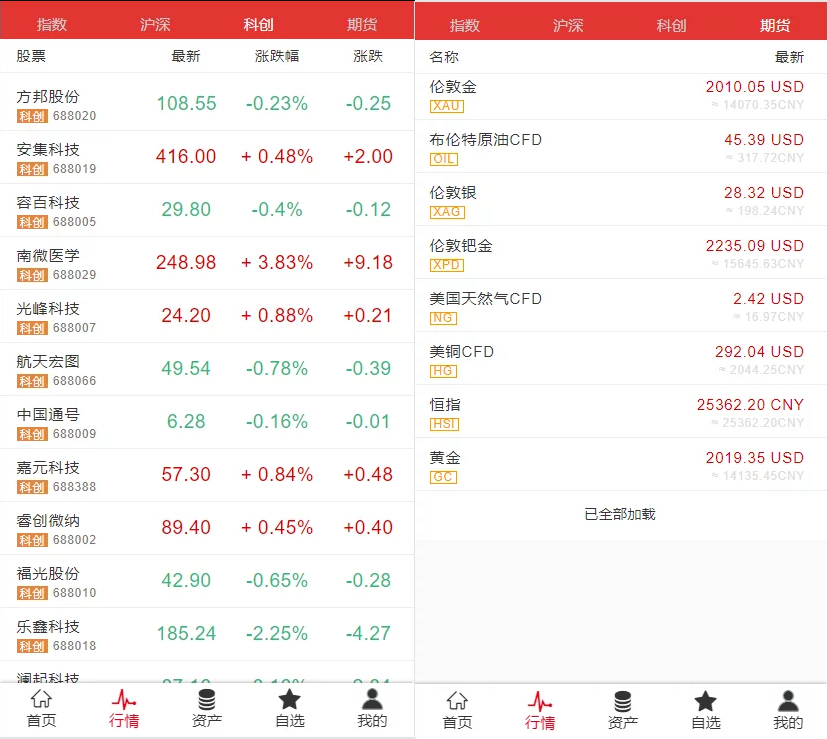Tap the 首页 home icon on the futures screen

point(457,701)
